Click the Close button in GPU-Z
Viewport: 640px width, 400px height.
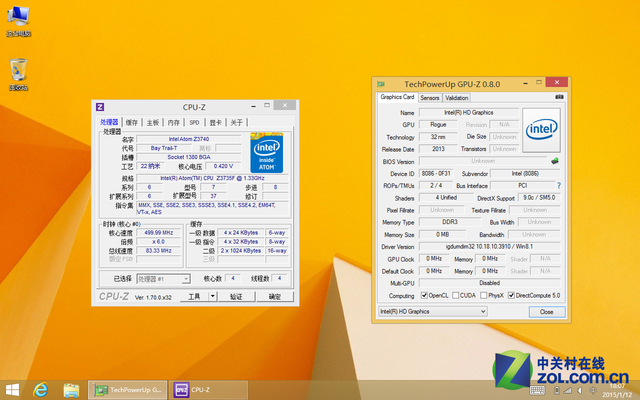[x=547, y=312]
